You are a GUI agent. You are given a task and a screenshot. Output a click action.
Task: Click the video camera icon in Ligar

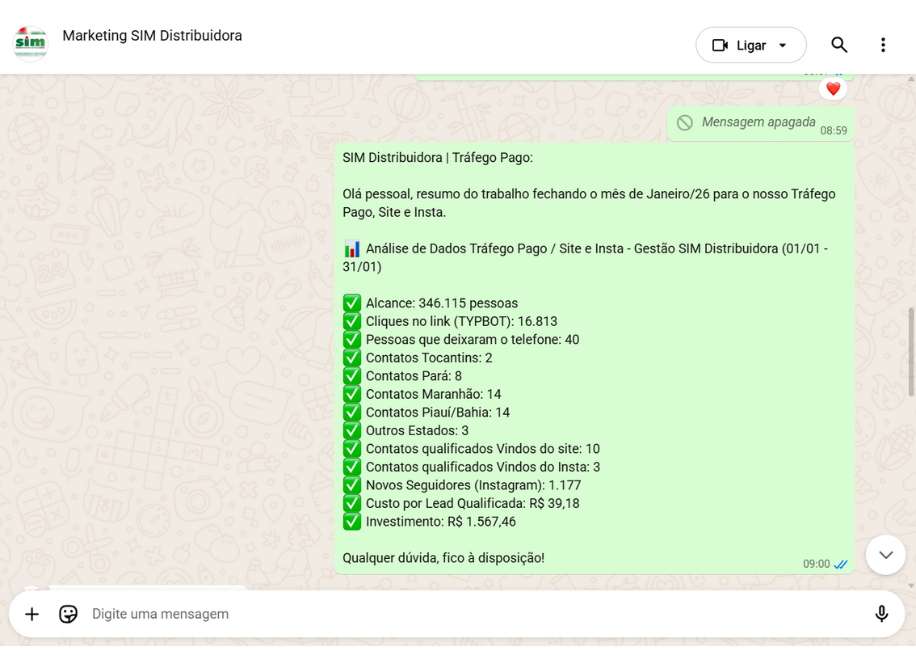[x=720, y=45]
